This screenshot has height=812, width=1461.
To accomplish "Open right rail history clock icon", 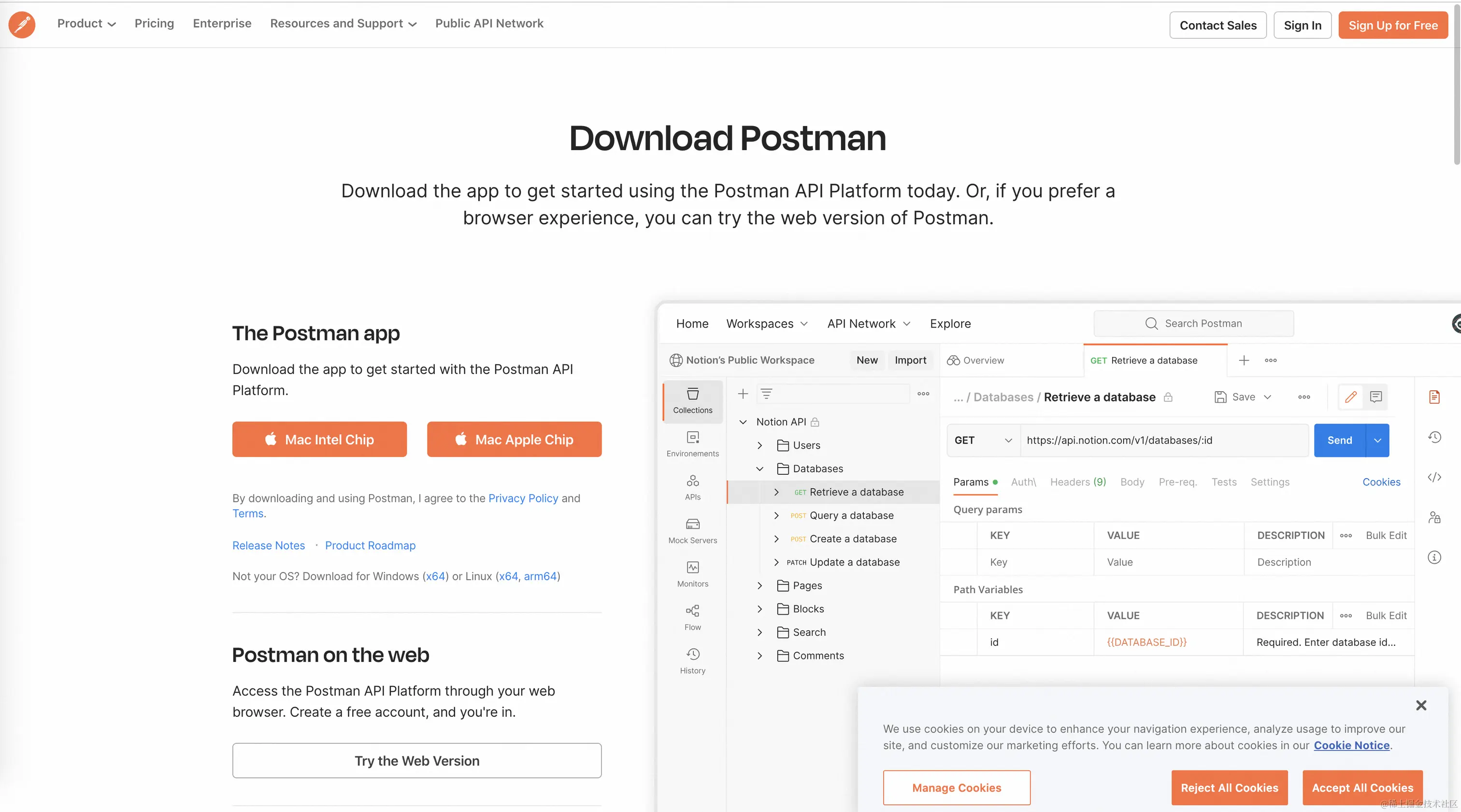I will click(x=1434, y=437).
